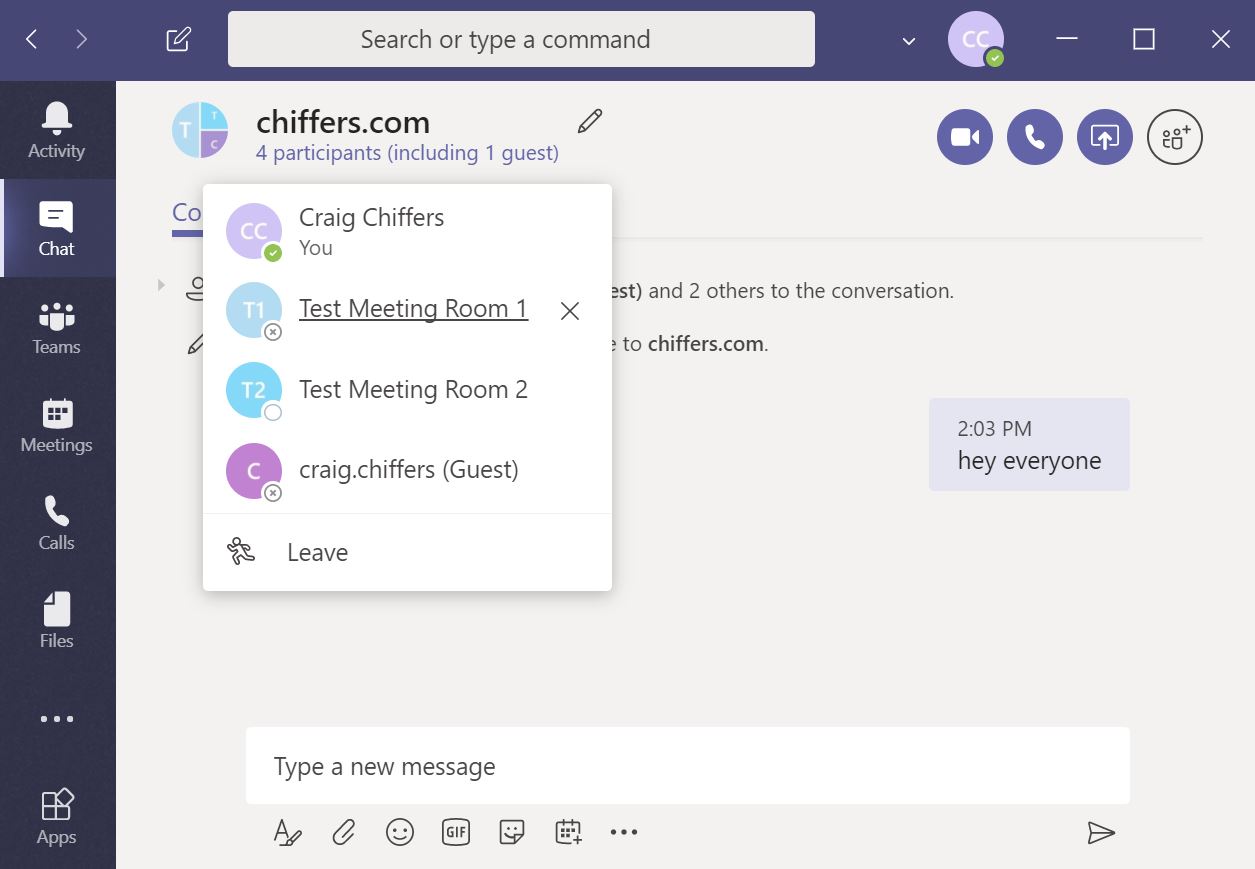Share your screen

tap(1105, 137)
